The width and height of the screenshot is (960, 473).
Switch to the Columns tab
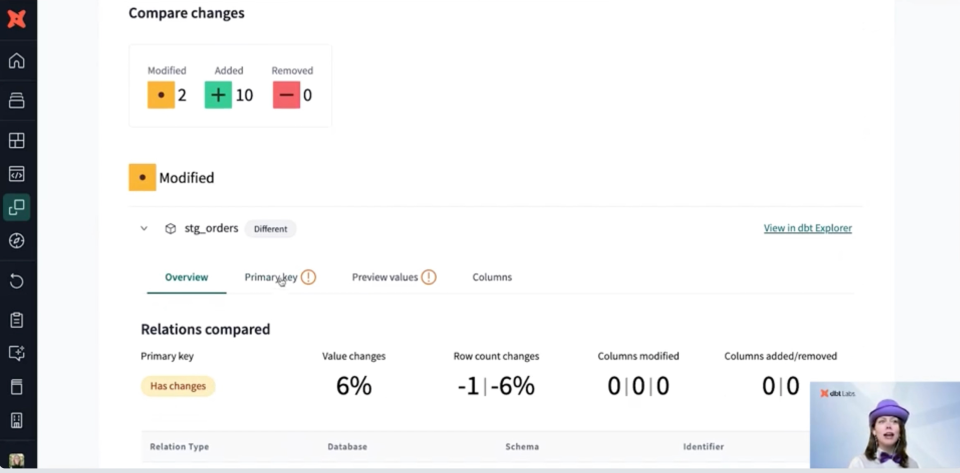point(492,277)
